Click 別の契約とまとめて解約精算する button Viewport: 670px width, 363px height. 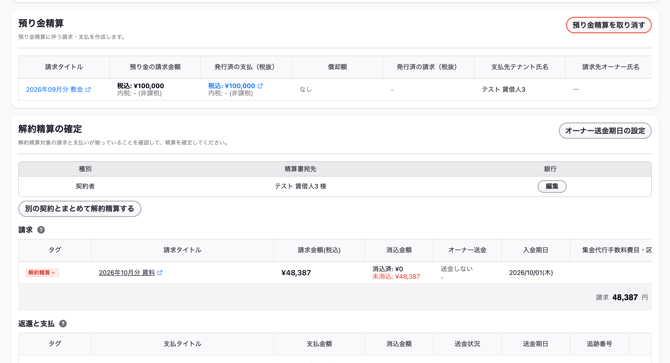(79, 209)
